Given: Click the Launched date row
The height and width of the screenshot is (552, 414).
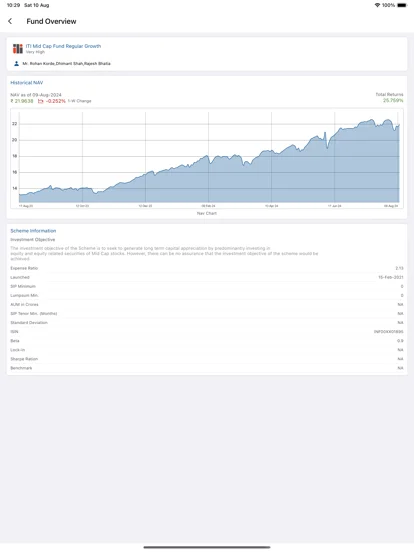Looking at the screenshot, I should (x=207, y=277).
